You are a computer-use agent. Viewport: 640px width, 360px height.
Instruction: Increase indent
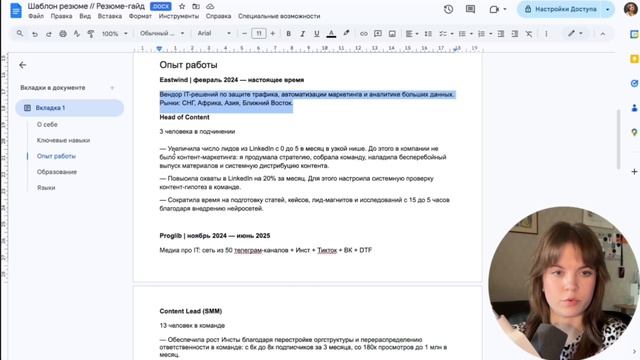pos(515,33)
